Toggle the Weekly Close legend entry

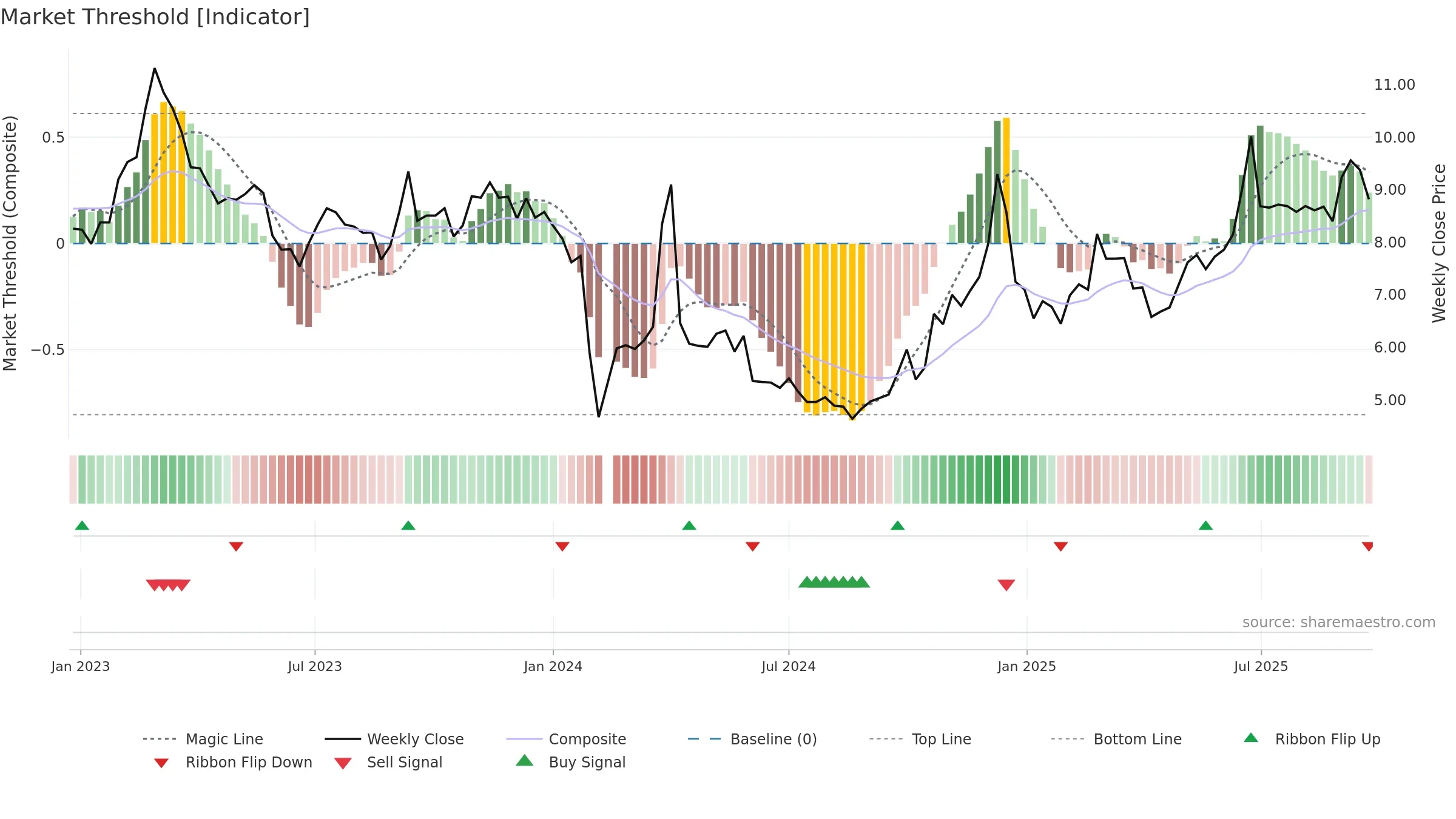click(x=394, y=739)
